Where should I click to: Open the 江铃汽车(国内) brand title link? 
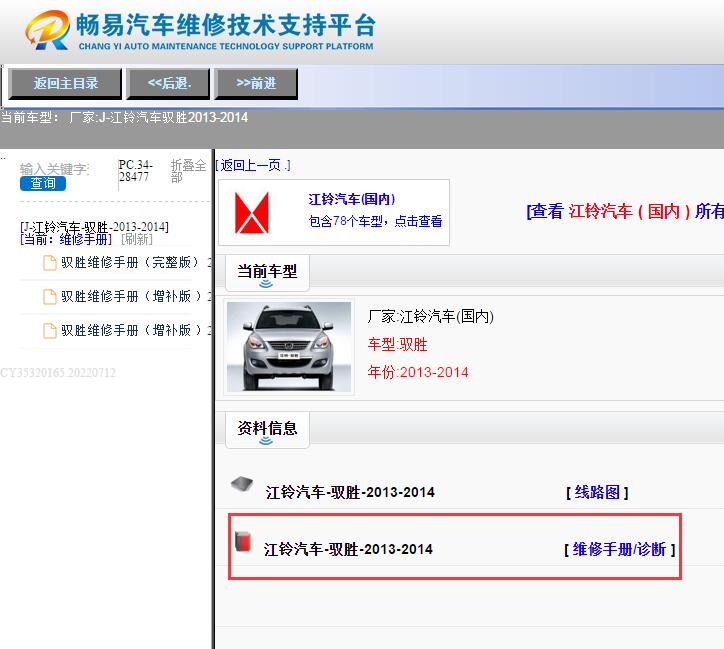(x=352, y=199)
